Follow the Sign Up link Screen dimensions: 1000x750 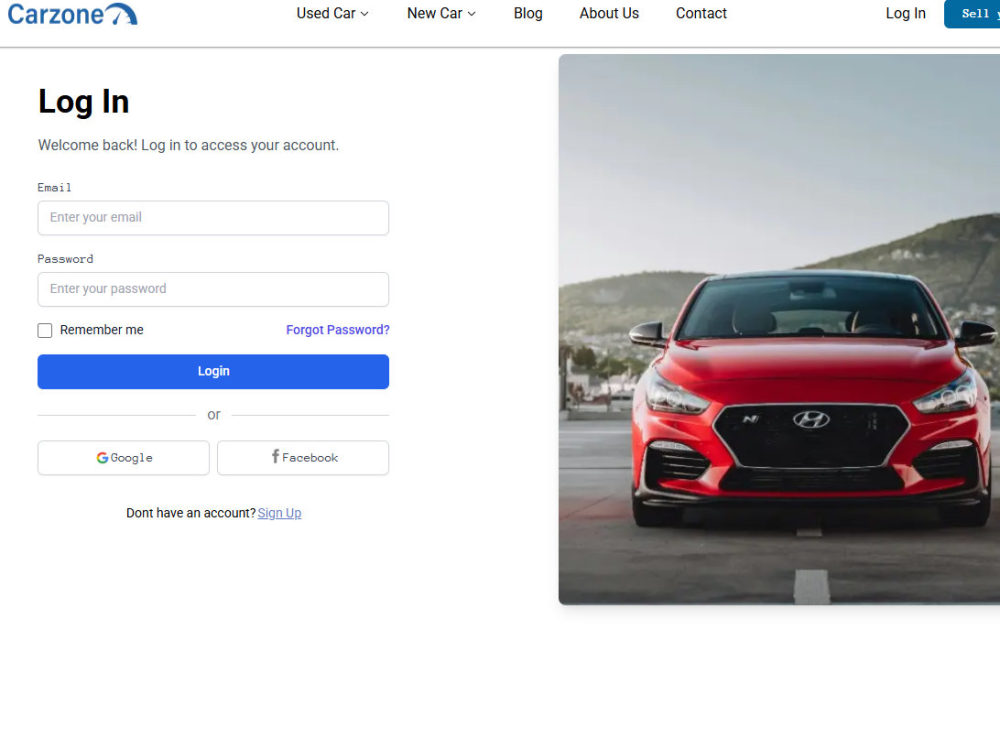pos(279,513)
